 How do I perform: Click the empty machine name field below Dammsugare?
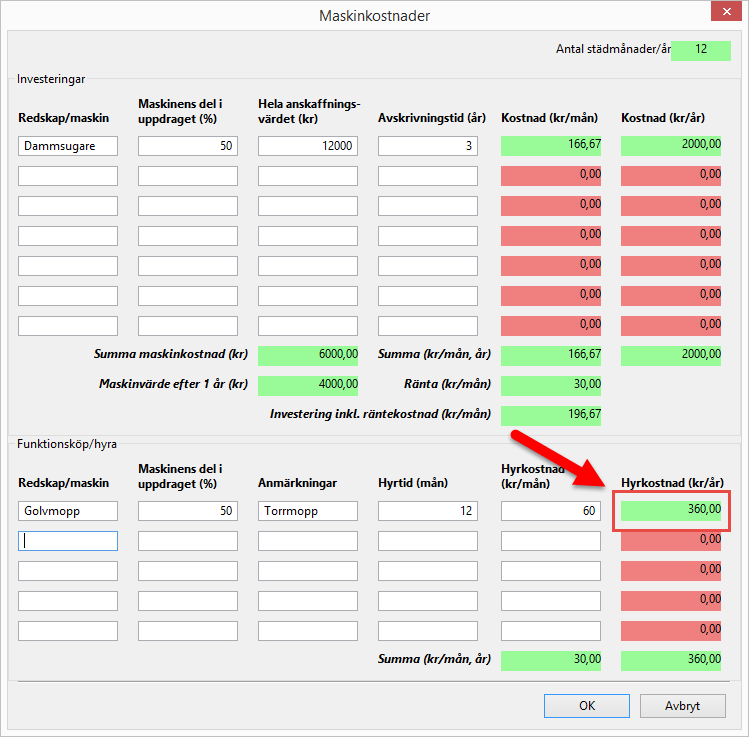(68, 176)
